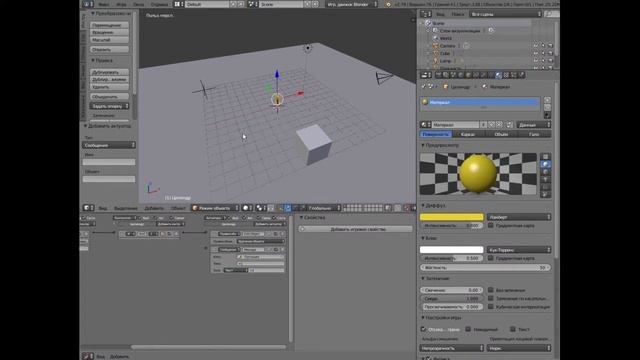Switch to Поверхность material type tab

click(436, 134)
